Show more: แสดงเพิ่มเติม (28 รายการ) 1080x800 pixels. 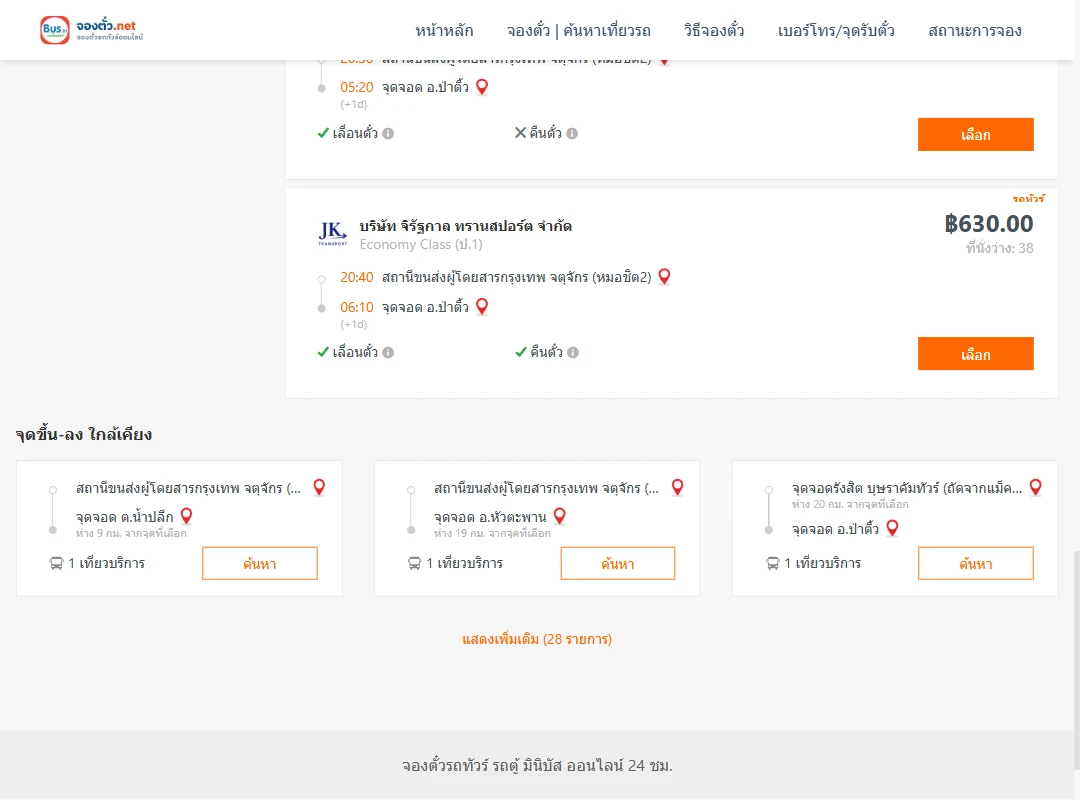(x=537, y=639)
